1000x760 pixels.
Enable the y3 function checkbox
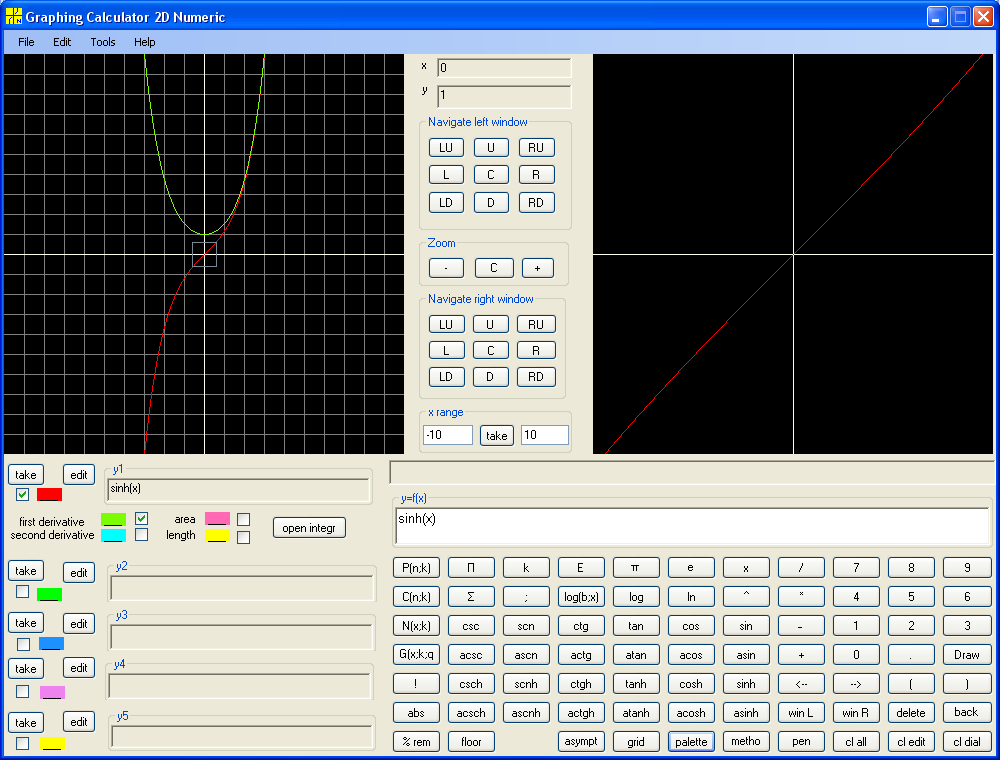coord(24,644)
